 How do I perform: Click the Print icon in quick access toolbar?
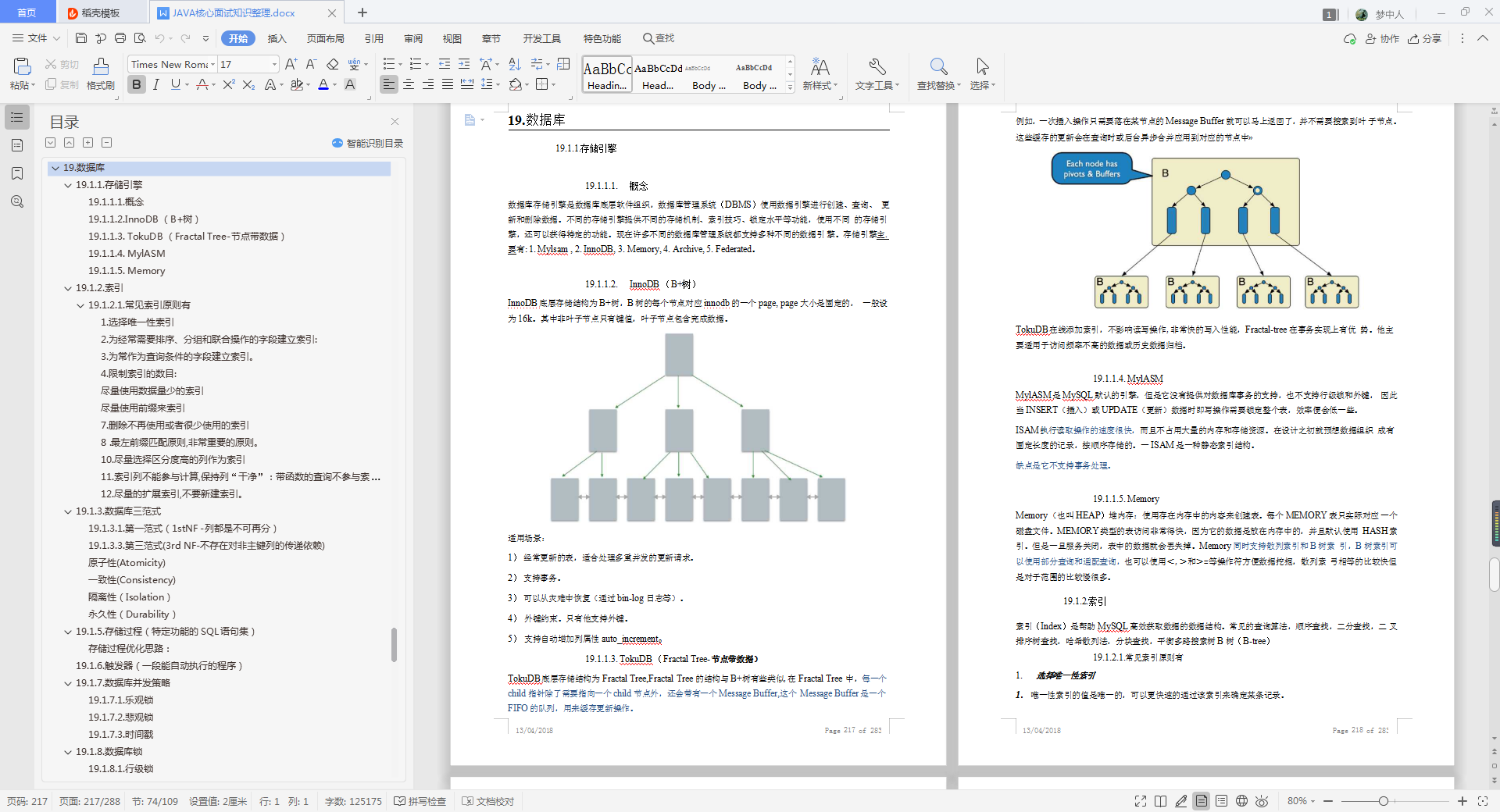point(120,38)
